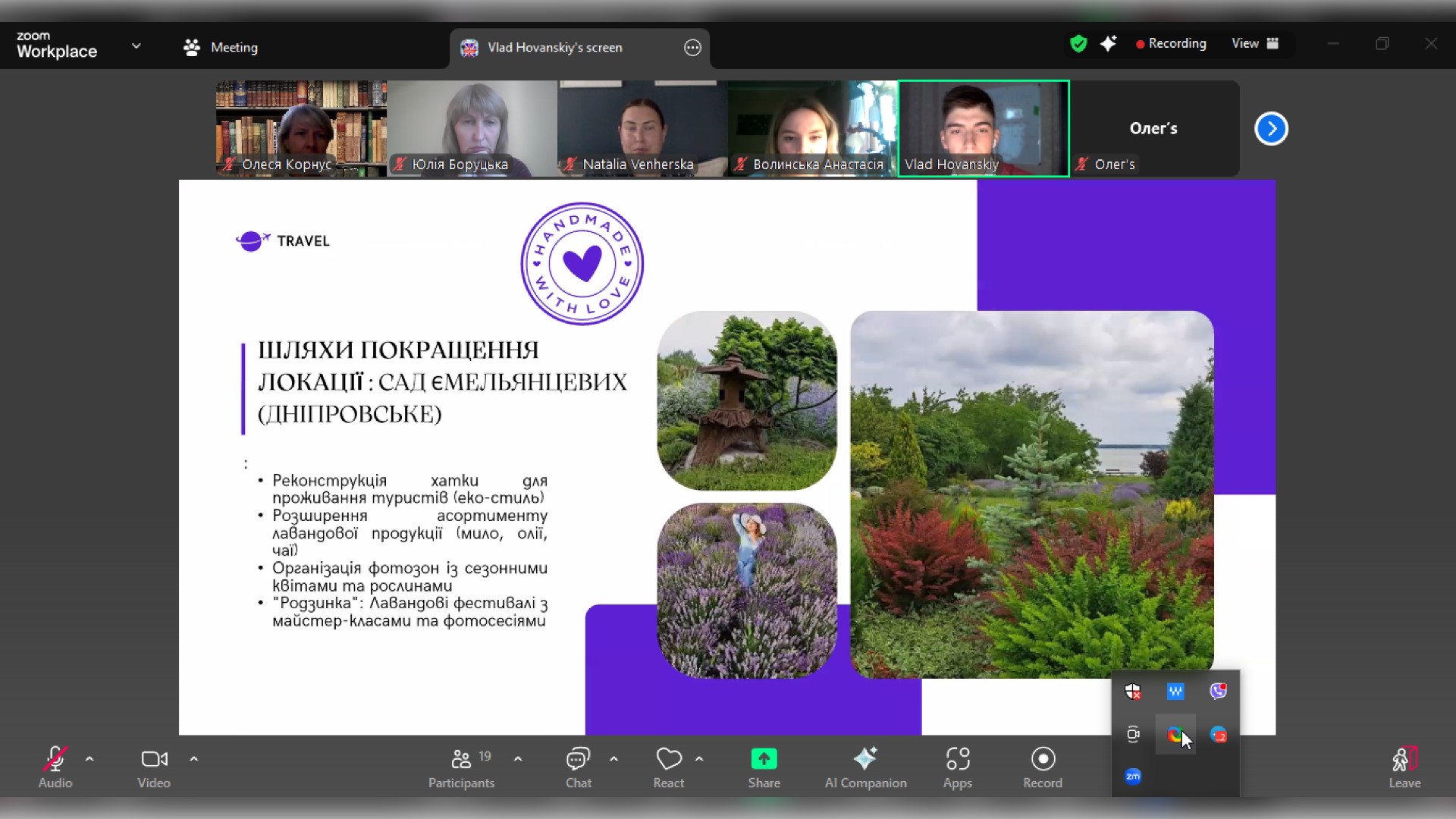This screenshot has height=819, width=1456.
Task: Select Natalia Venherska video thumbnail
Action: [642, 128]
